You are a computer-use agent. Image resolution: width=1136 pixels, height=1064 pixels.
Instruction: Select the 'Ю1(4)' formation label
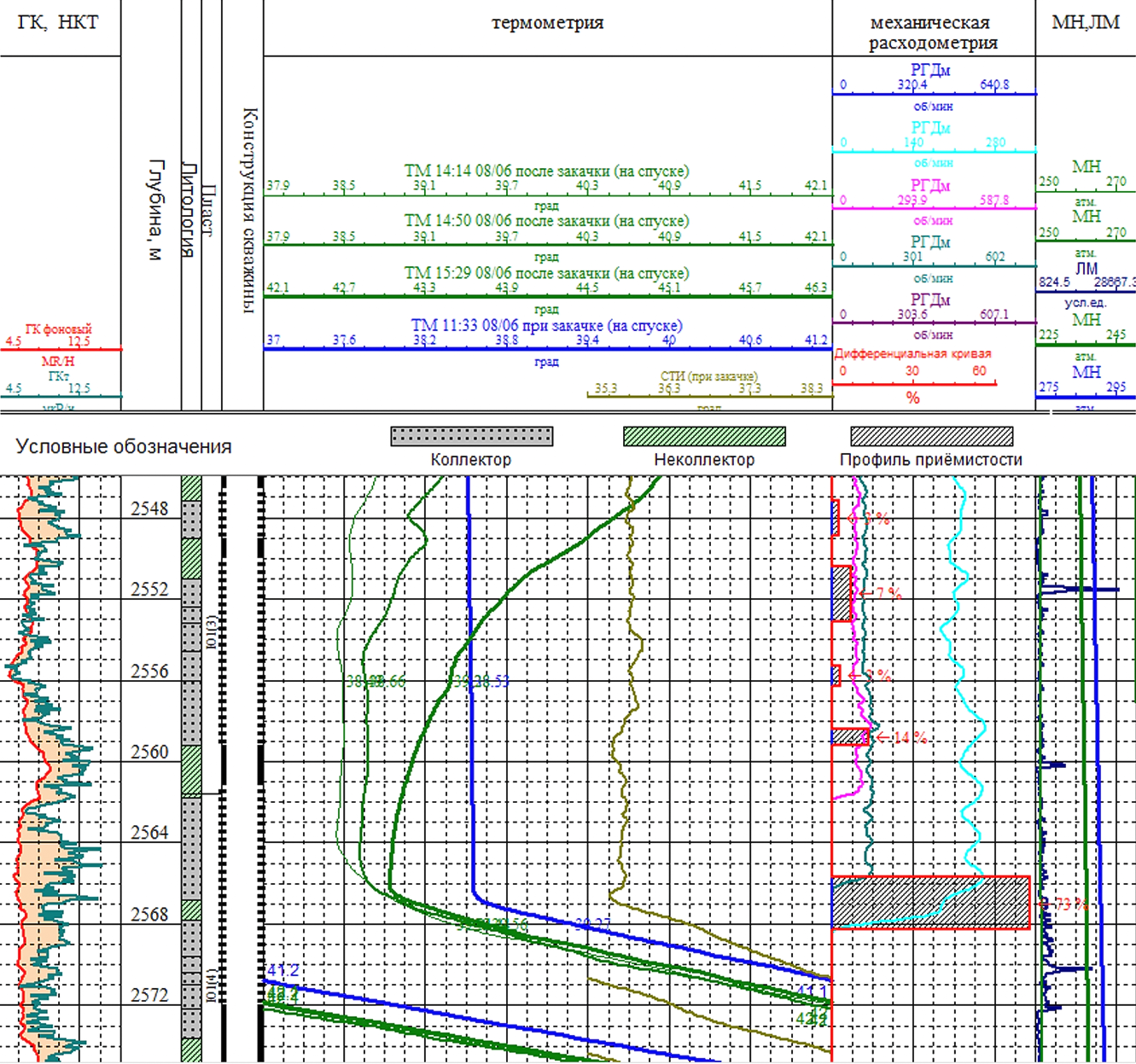211,987
